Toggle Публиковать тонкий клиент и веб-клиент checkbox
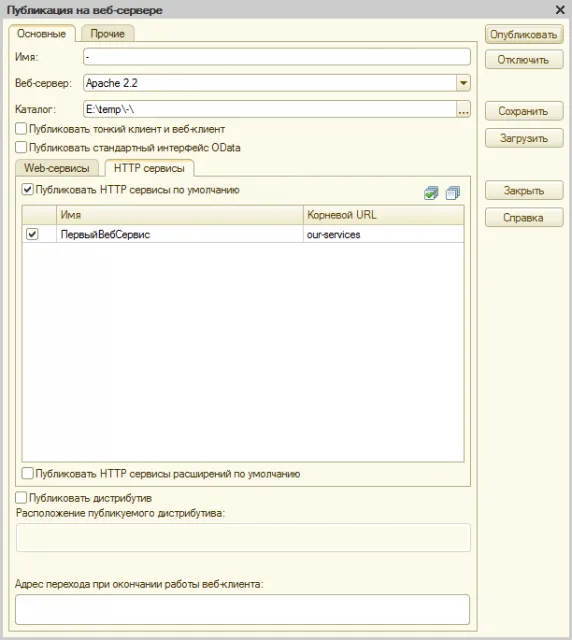The height and width of the screenshot is (640, 572). pyautogui.click(x=21, y=129)
